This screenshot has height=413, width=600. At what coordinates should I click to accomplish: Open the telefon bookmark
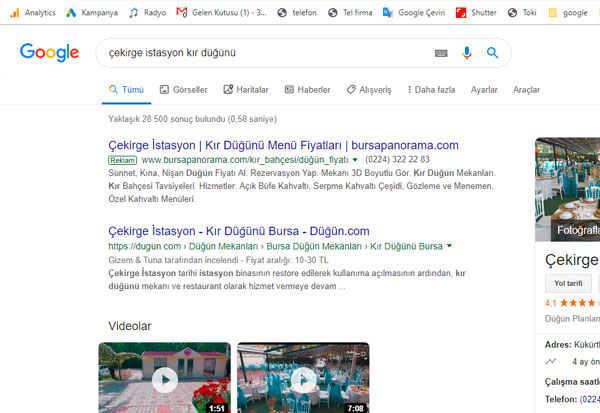click(297, 13)
